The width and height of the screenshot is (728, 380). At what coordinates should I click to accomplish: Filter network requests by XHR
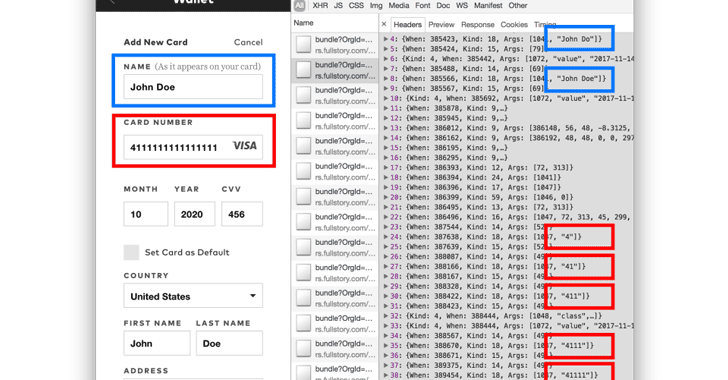coord(320,6)
